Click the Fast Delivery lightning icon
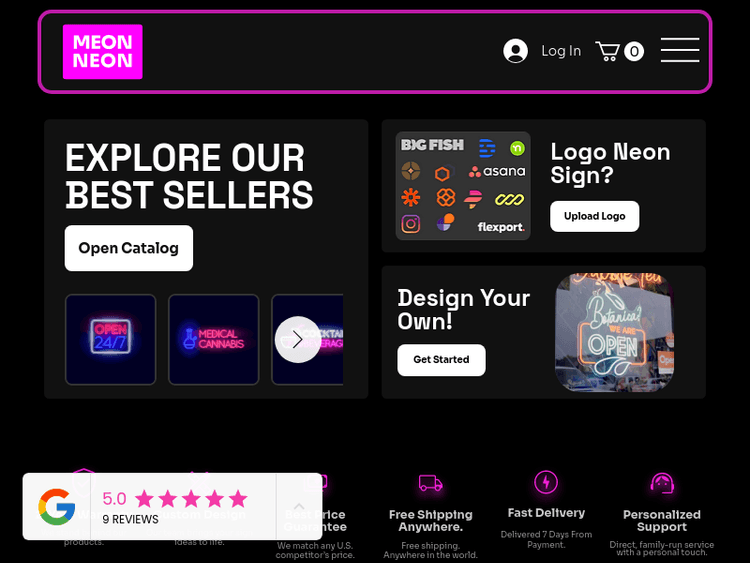 [x=546, y=482]
